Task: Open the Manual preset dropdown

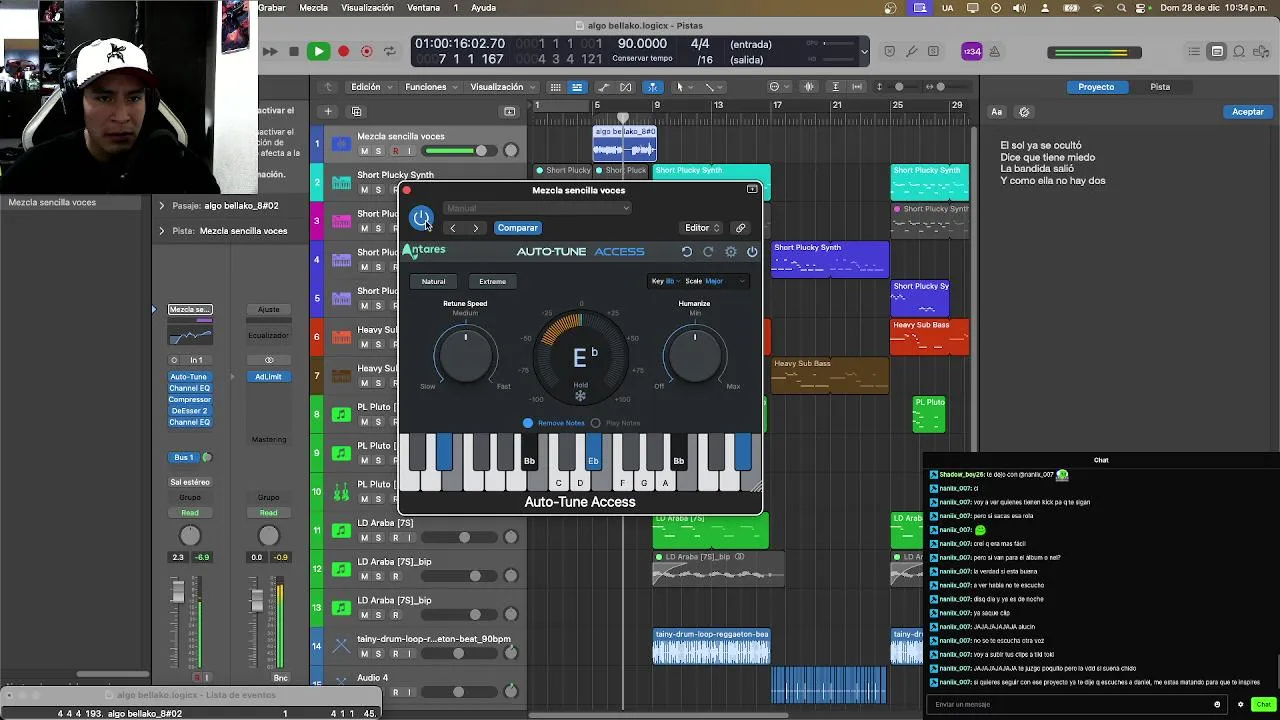Action: (537, 208)
